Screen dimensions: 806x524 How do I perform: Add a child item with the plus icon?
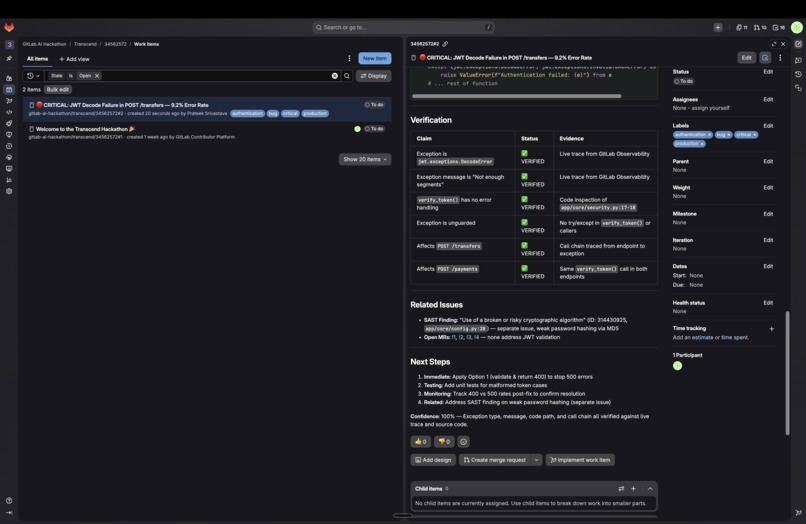[633, 489]
